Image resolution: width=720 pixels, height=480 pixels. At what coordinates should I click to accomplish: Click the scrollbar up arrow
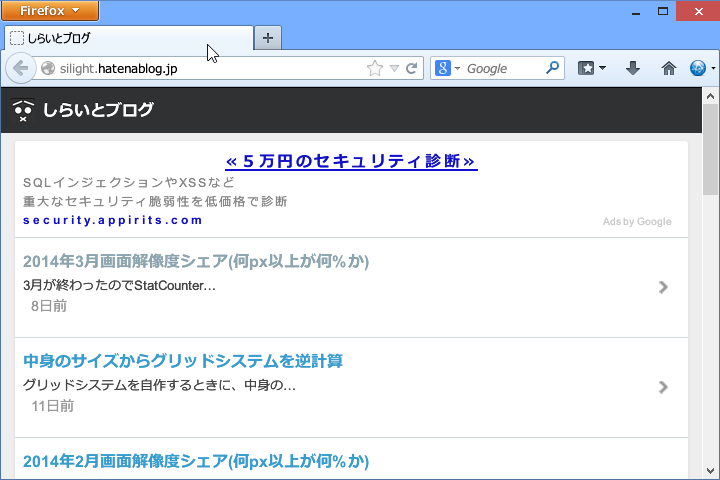710,96
